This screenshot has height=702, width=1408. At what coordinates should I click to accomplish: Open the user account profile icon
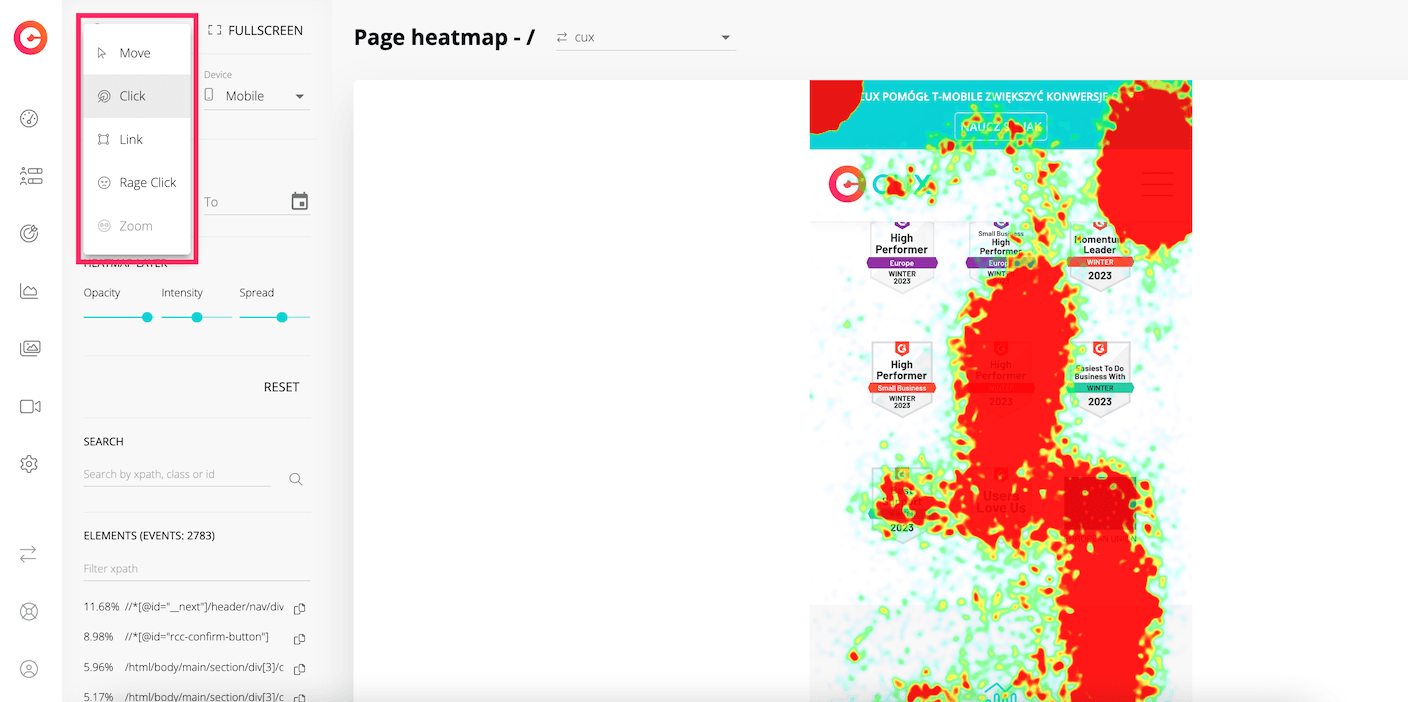point(29,669)
